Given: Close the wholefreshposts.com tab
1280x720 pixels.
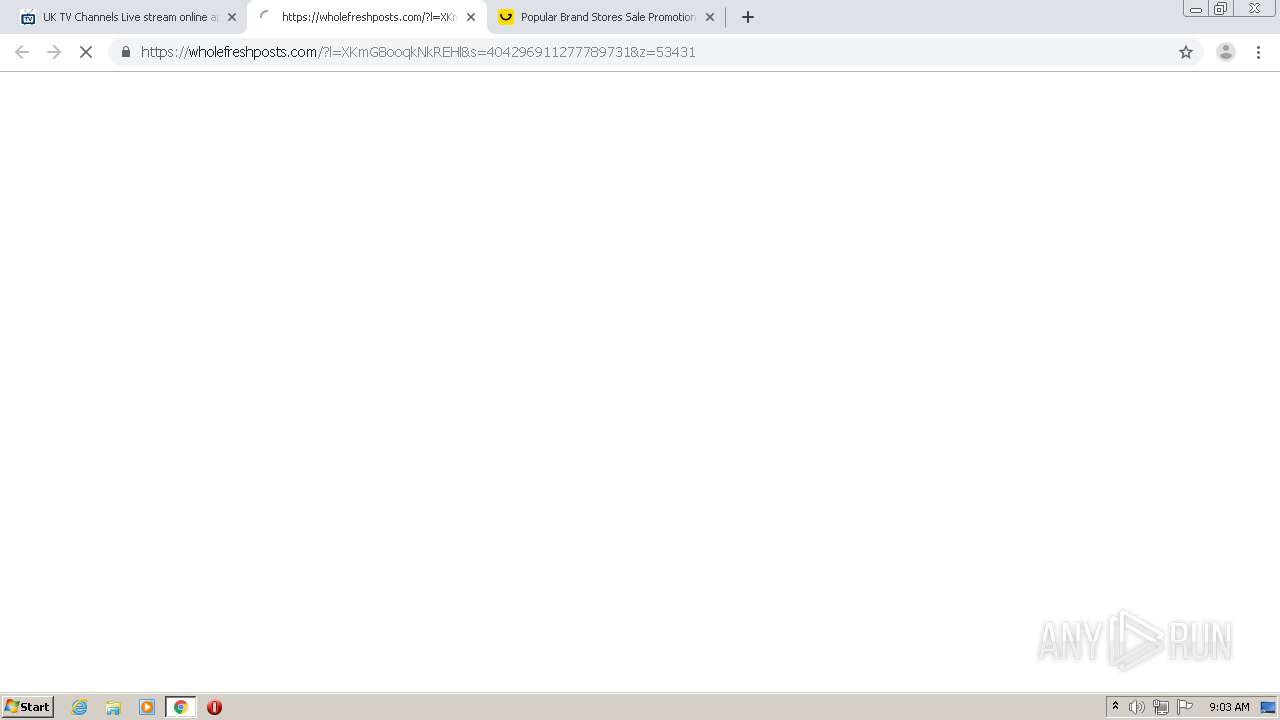Looking at the screenshot, I should (x=471, y=17).
